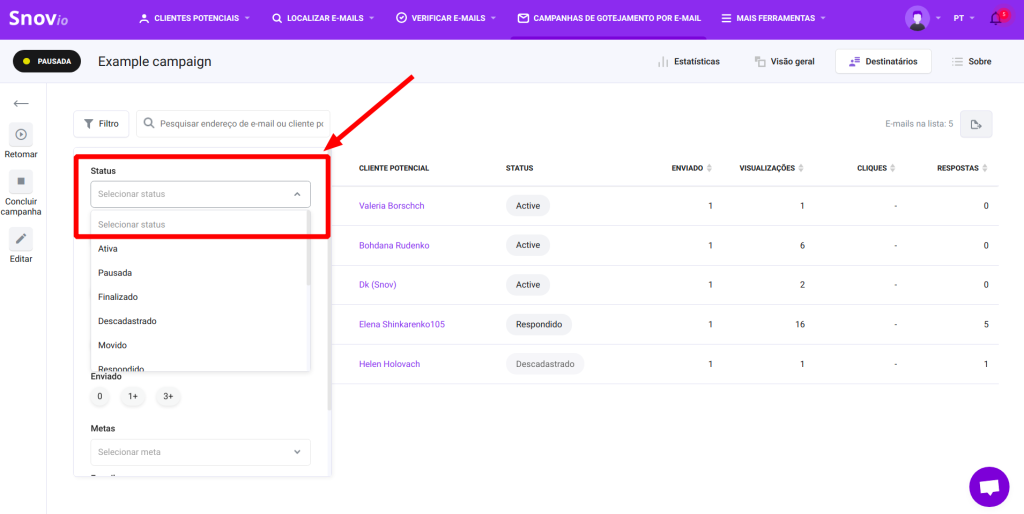
Task: Open Helen Holovach prospect link
Action: click(x=389, y=364)
